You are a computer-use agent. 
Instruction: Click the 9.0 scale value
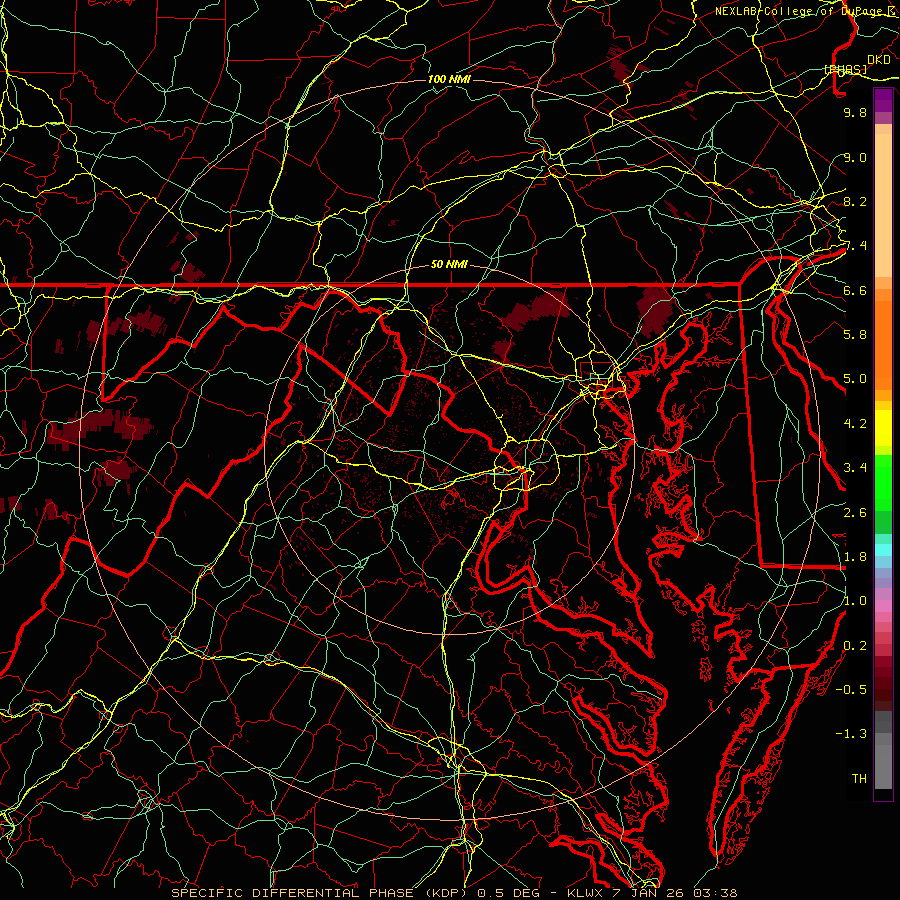tap(855, 157)
